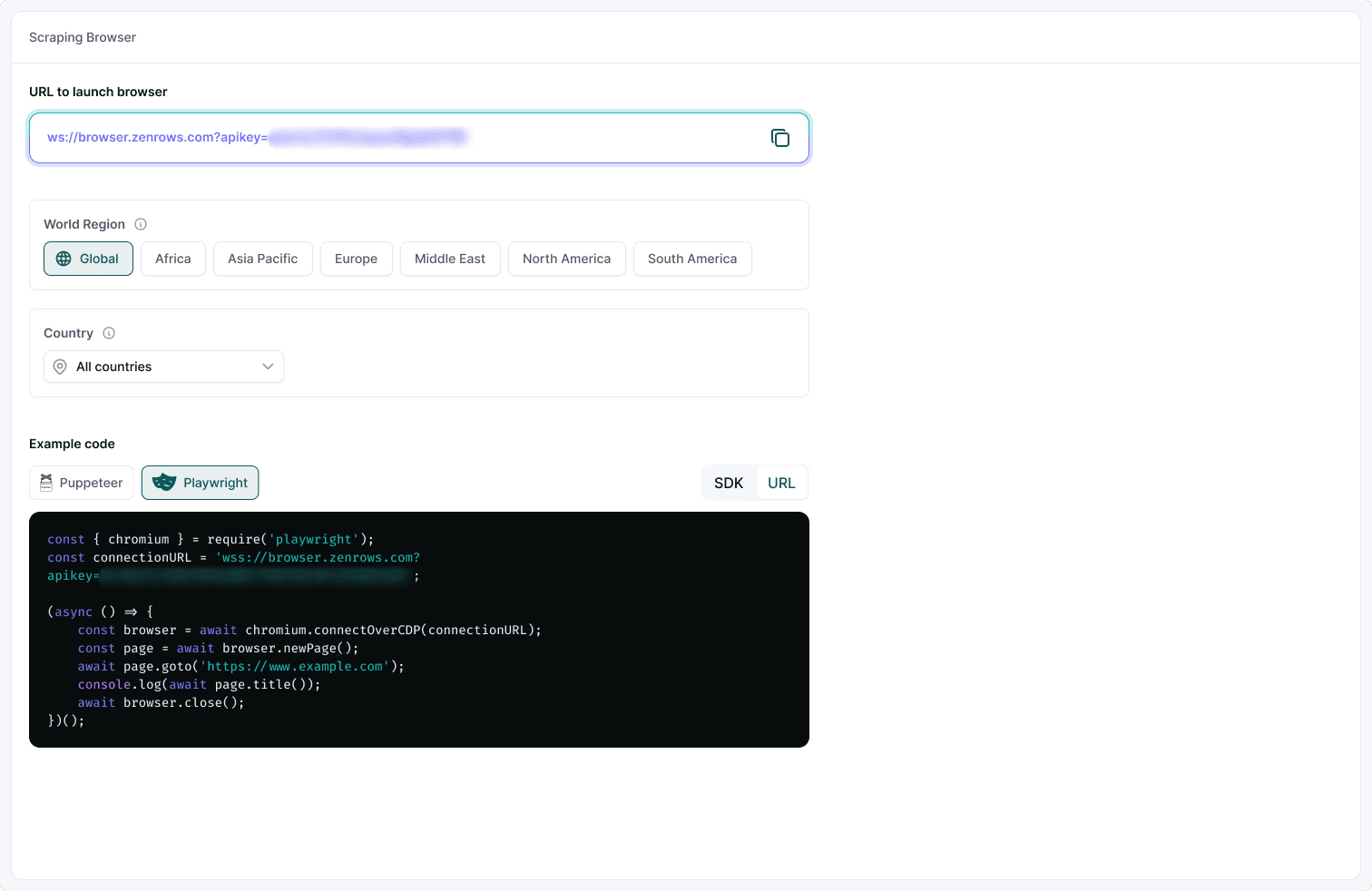Click the connectOverCDP code line

pyautogui.click(x=309, y=630)
